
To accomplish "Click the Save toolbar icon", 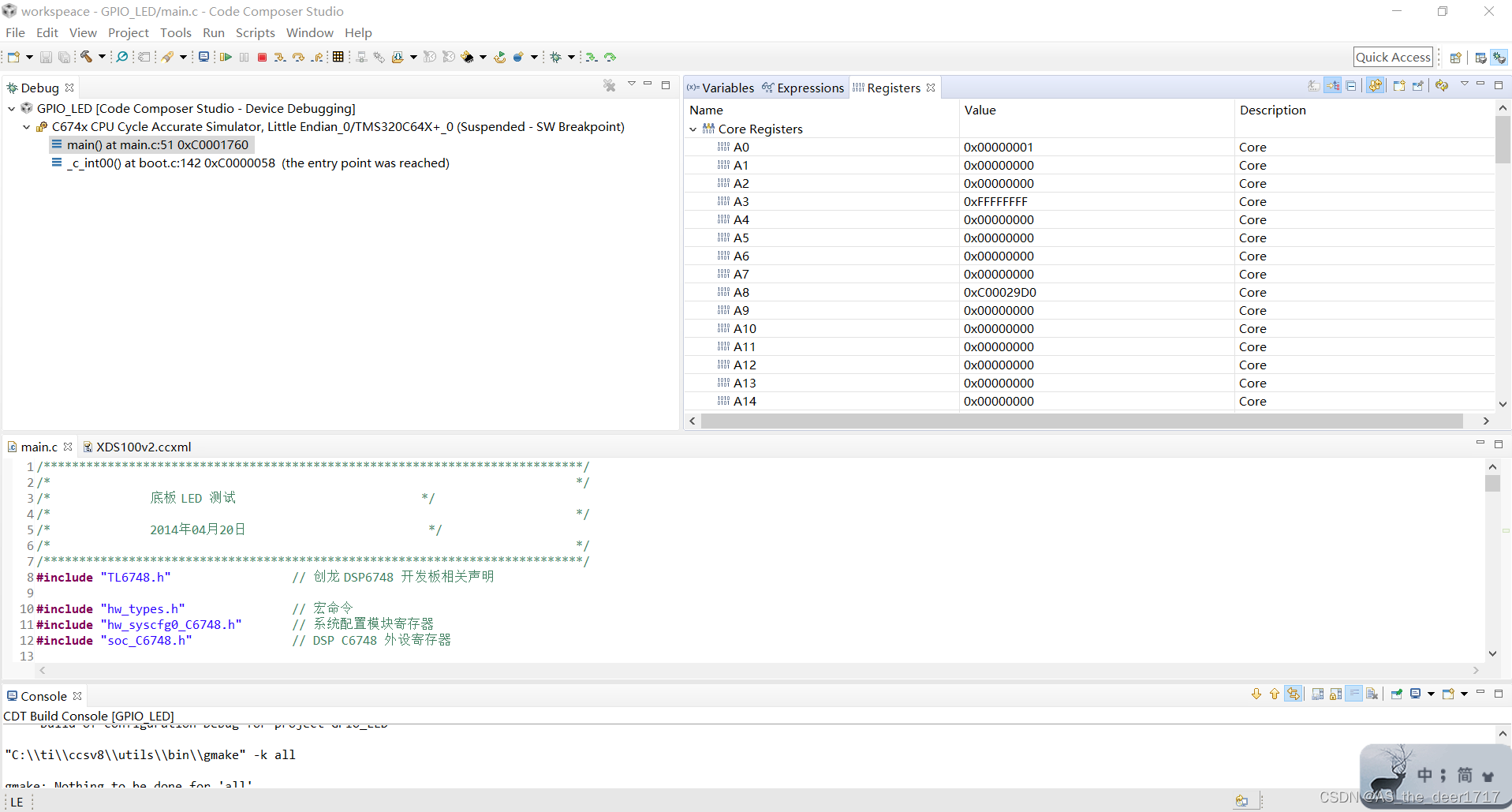I will pos(46,57).
